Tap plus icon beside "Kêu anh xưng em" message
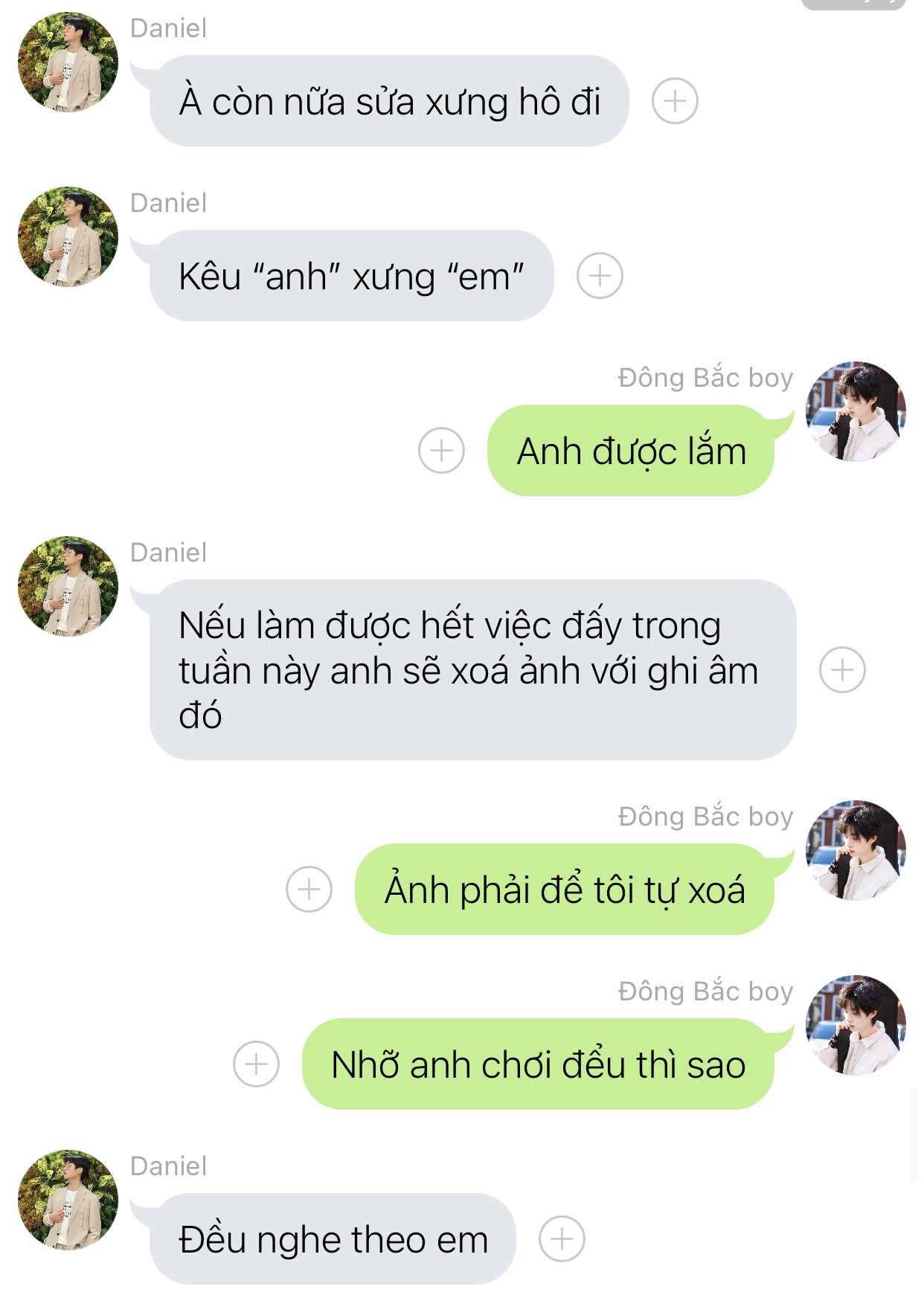The width and height of the screenshot is (924, 1289). pyautogui.click(x=600, y=276)
